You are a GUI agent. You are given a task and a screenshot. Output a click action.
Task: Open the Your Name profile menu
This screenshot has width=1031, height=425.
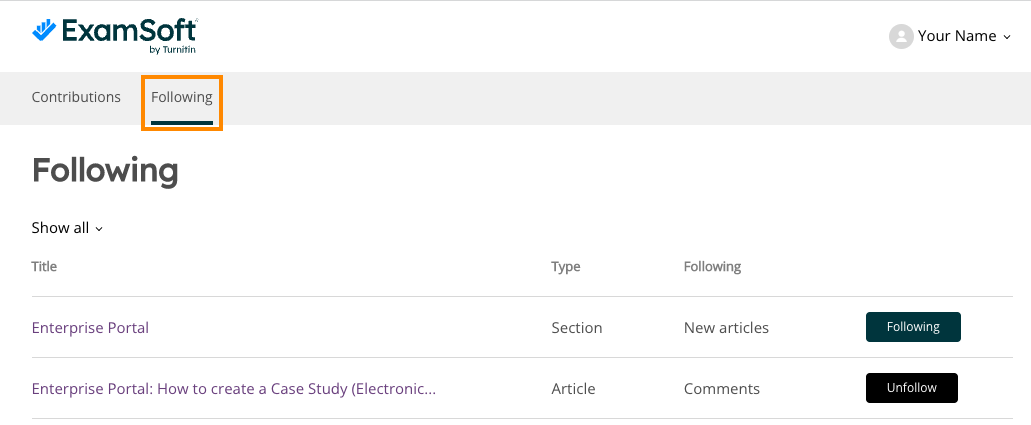949,36
